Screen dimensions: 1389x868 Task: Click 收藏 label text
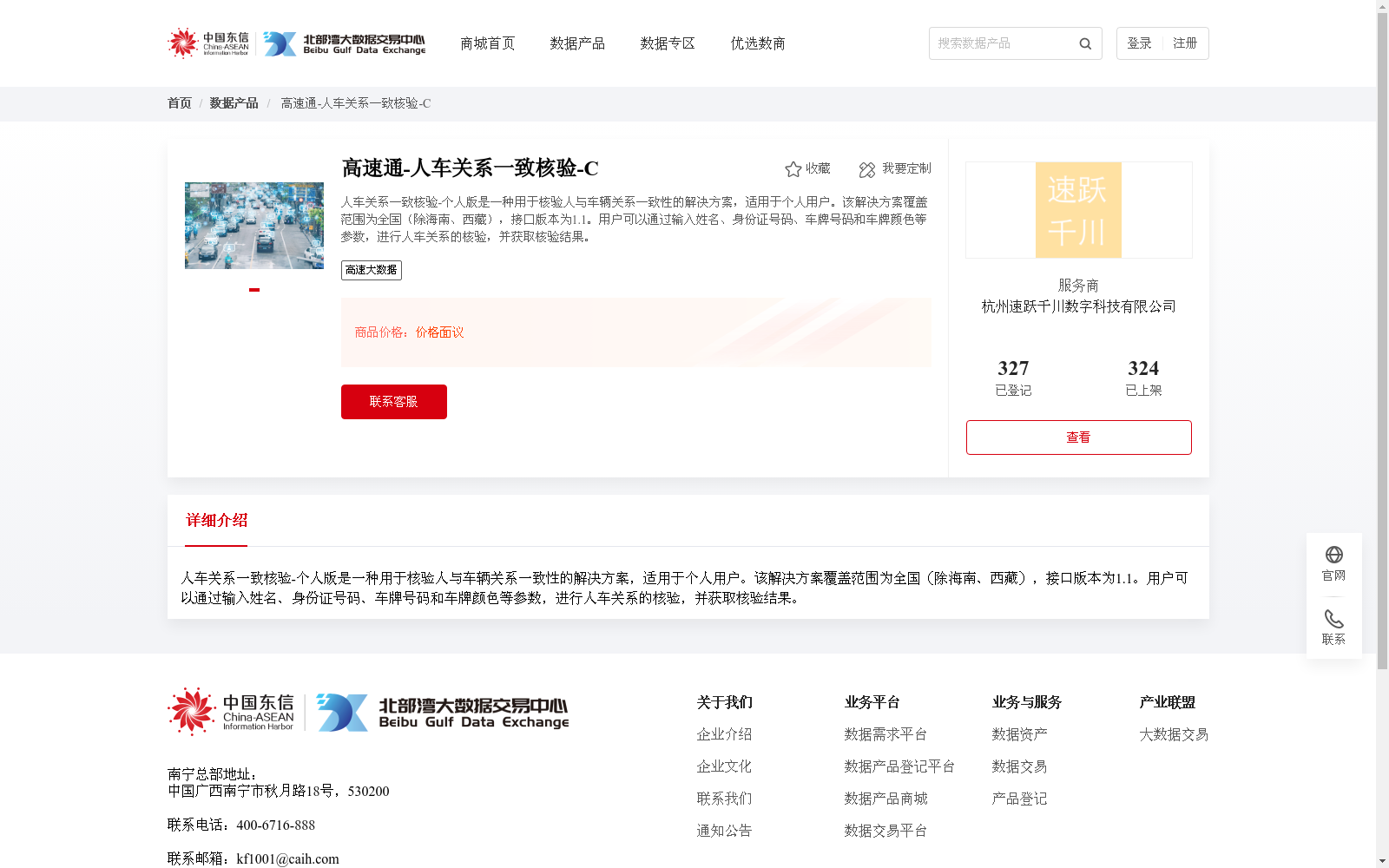(818, 168)
